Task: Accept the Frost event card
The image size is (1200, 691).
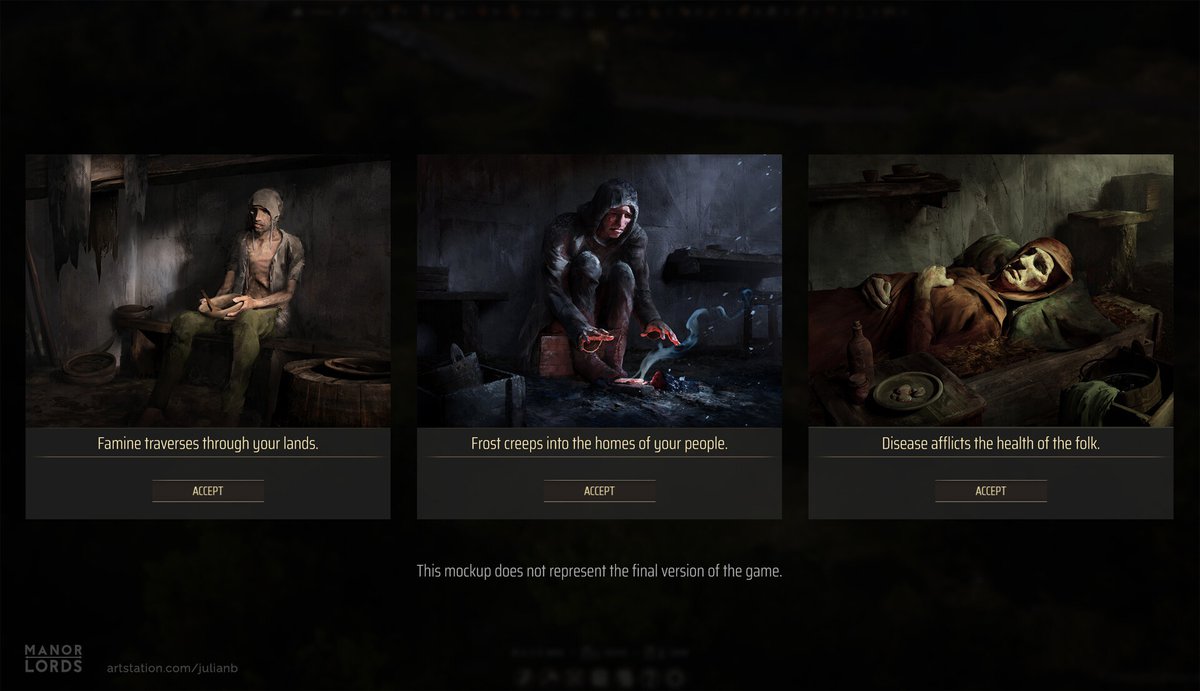Action: click(599, 491)
